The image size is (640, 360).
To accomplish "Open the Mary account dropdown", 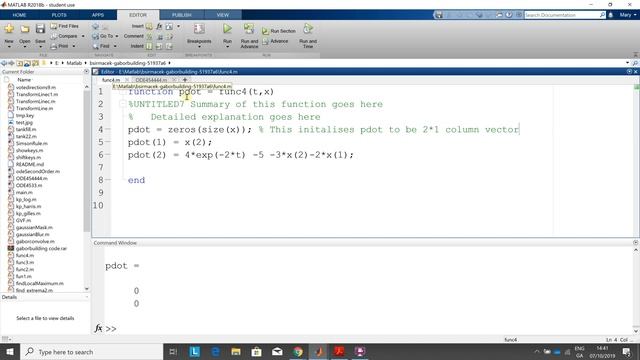I will (x=628, y=15).
